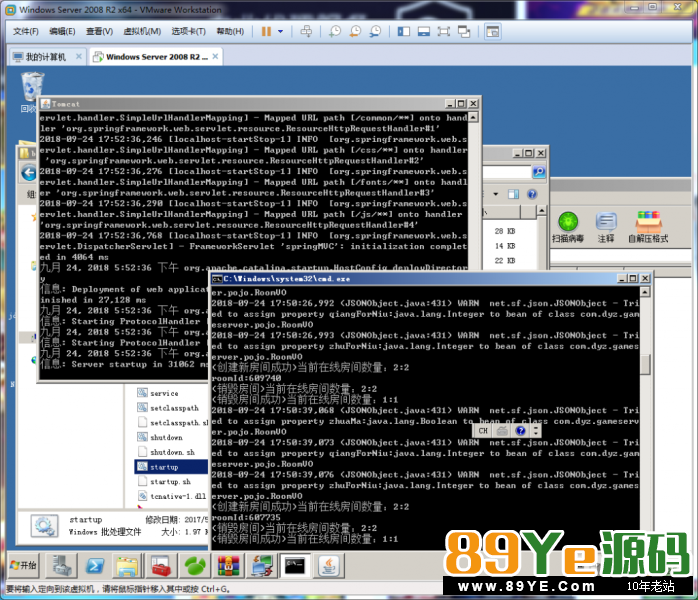Switch to the Java Tomcat taskbar button

329,566
